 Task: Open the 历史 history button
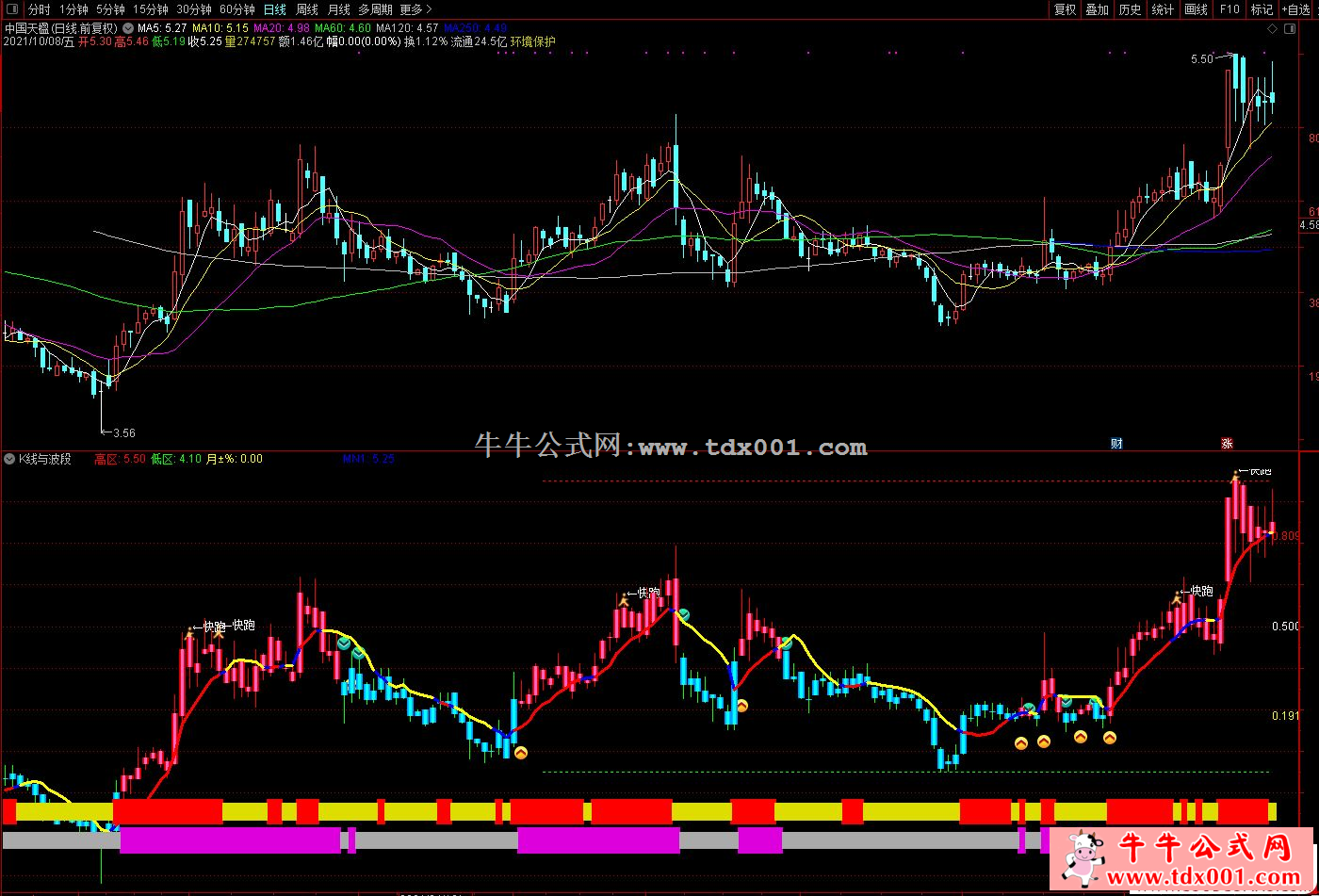[x=1131, y=9]
